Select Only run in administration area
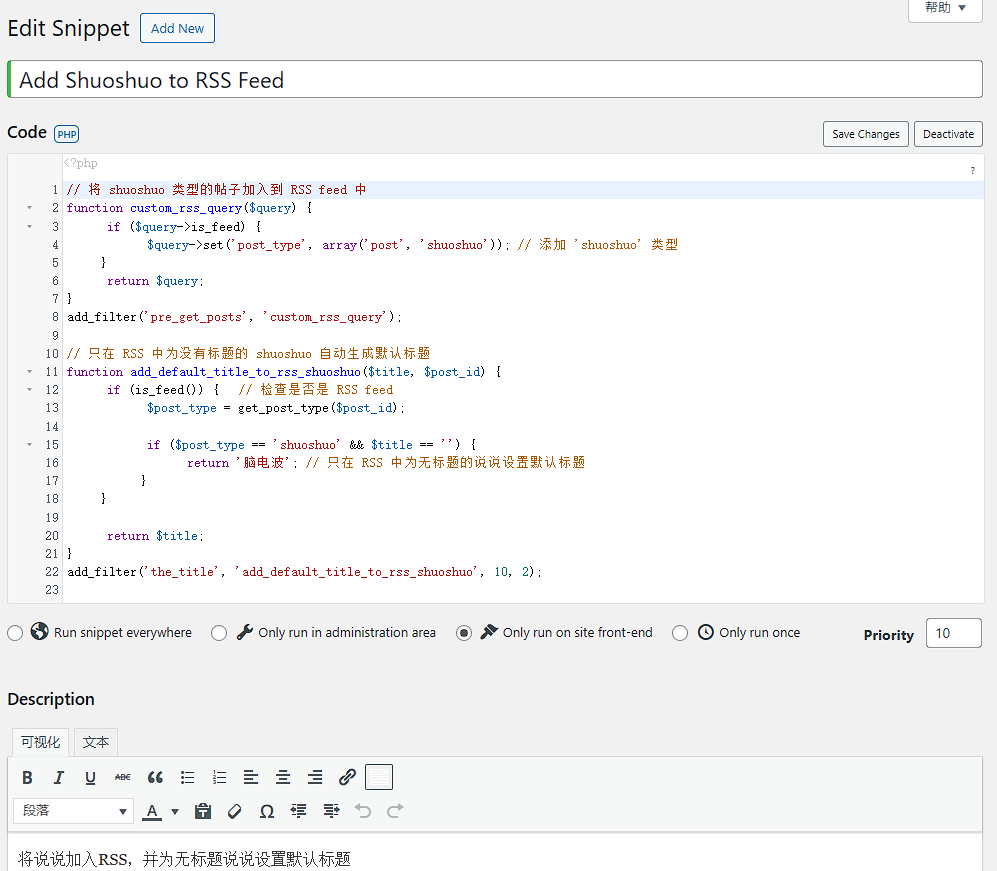 219,633
